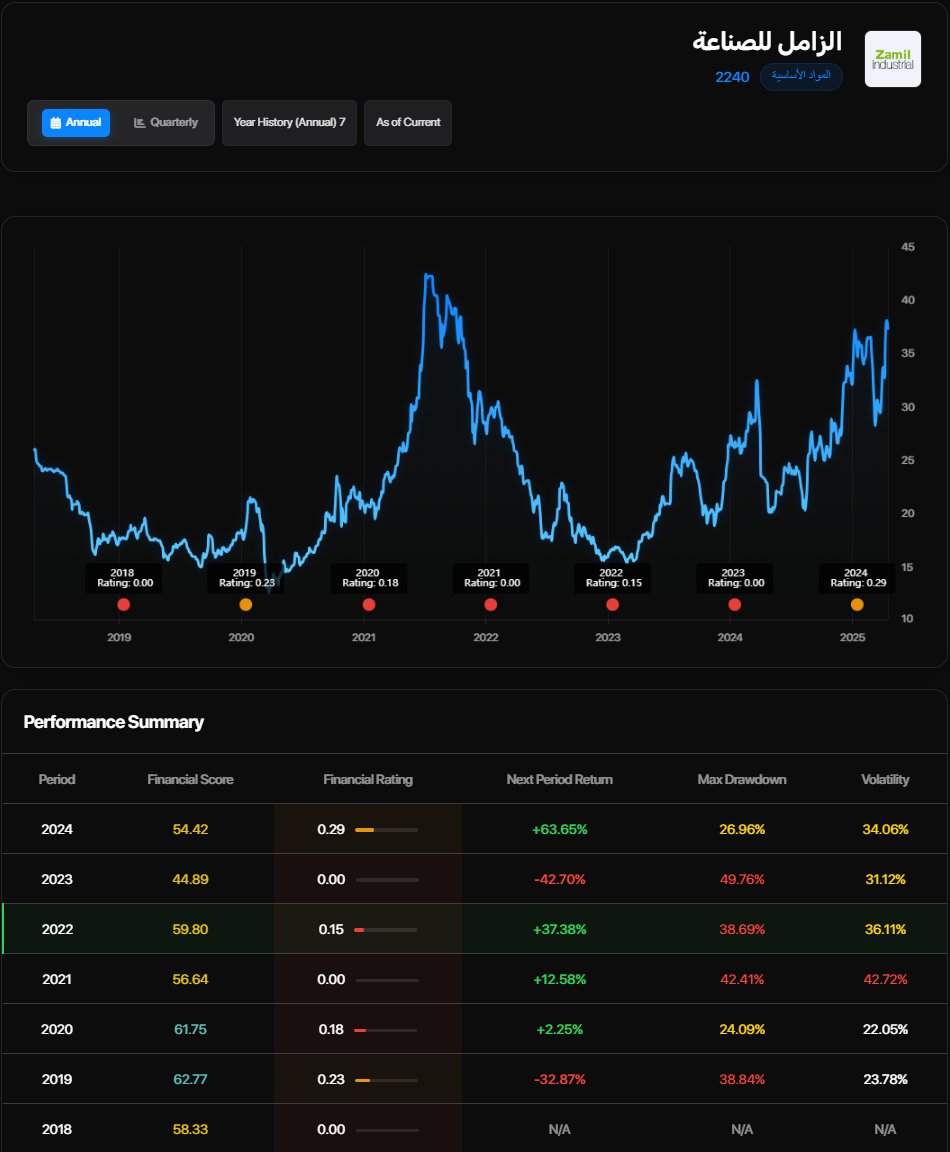
Task: Click the financial score 54.42
Action: [190, 829]
